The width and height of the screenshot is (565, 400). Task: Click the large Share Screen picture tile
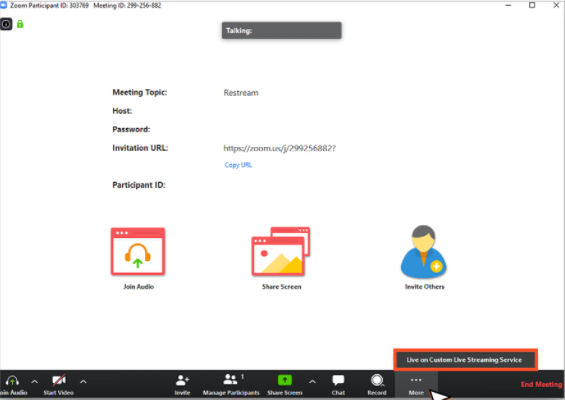(281, 252)
